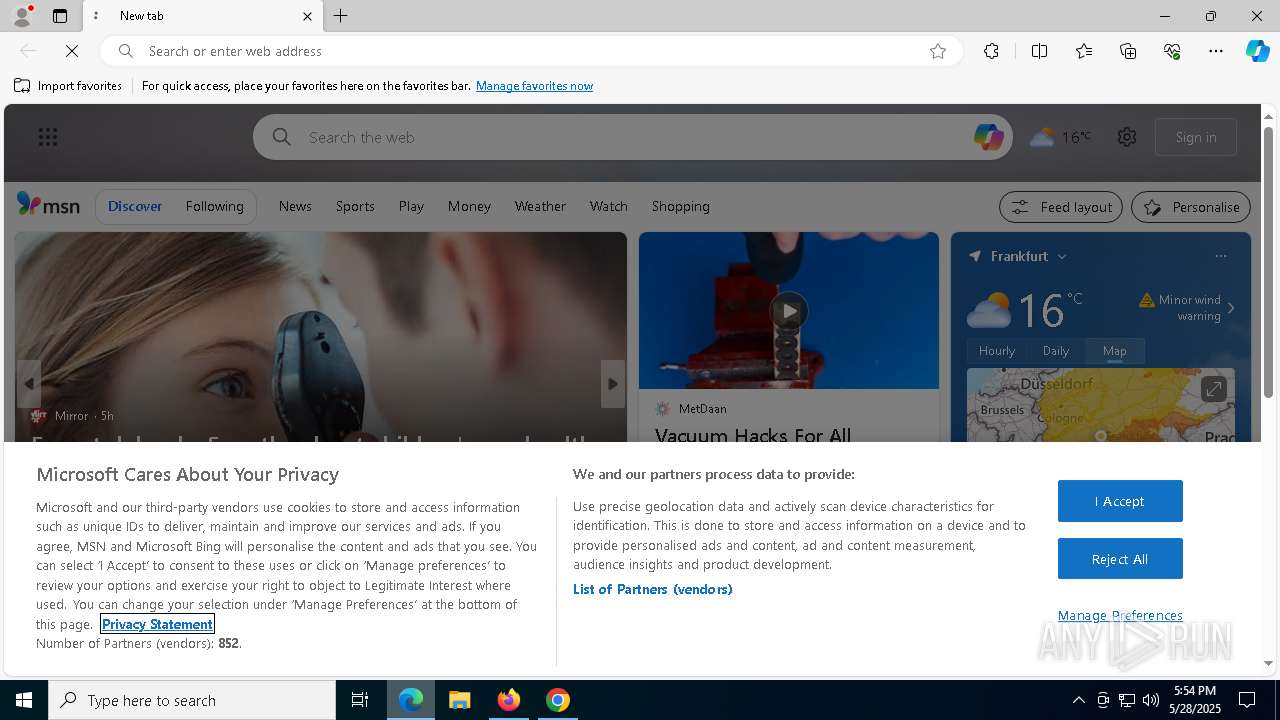Select the Following tab
1280x720 pixels.
point(214,206)
